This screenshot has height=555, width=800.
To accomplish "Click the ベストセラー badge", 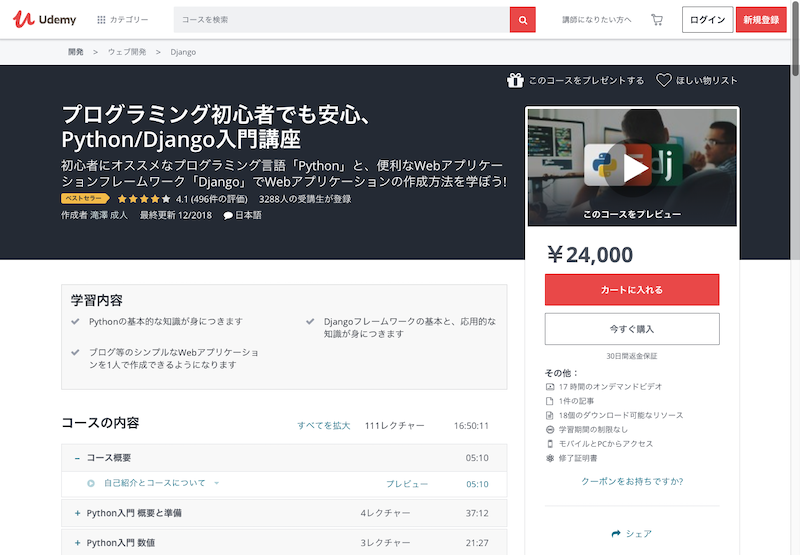I will 85,198.
